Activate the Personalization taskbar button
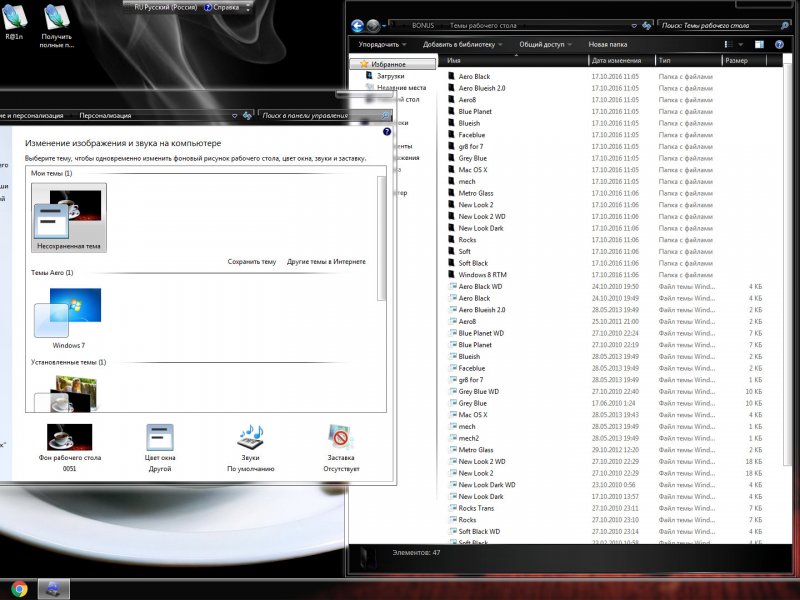This screenshot has height=600, width=800. pos(53,589)
